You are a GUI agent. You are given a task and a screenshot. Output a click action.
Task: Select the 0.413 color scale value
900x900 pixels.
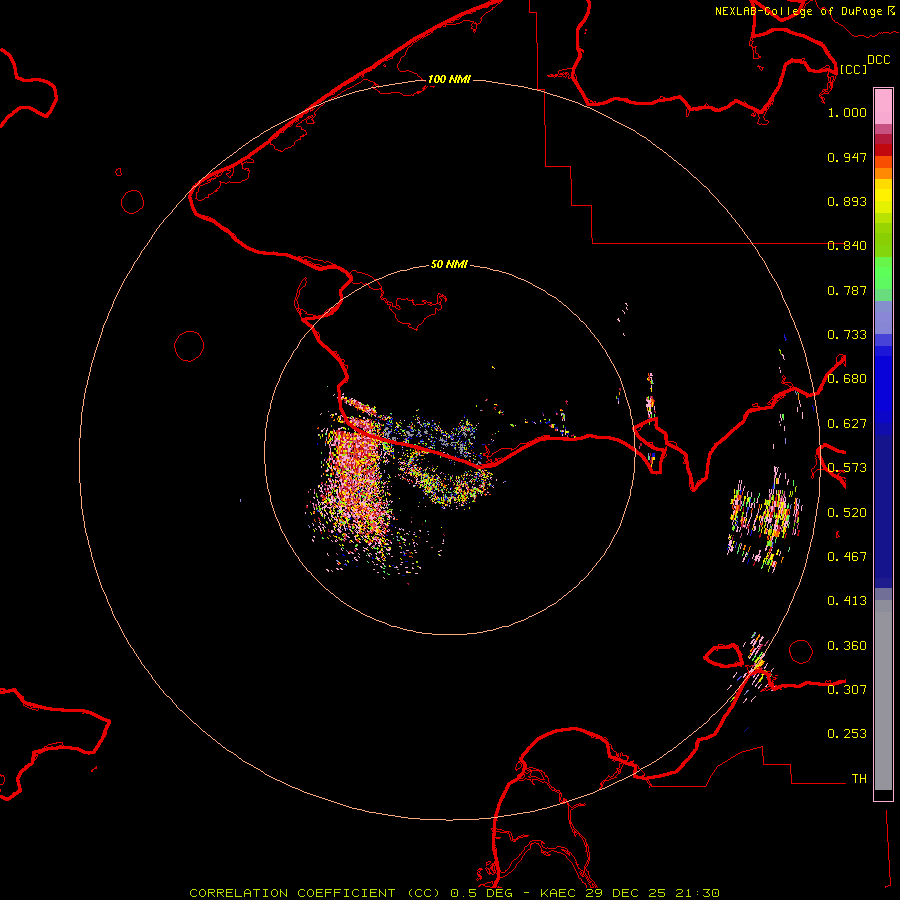[847, 601]
